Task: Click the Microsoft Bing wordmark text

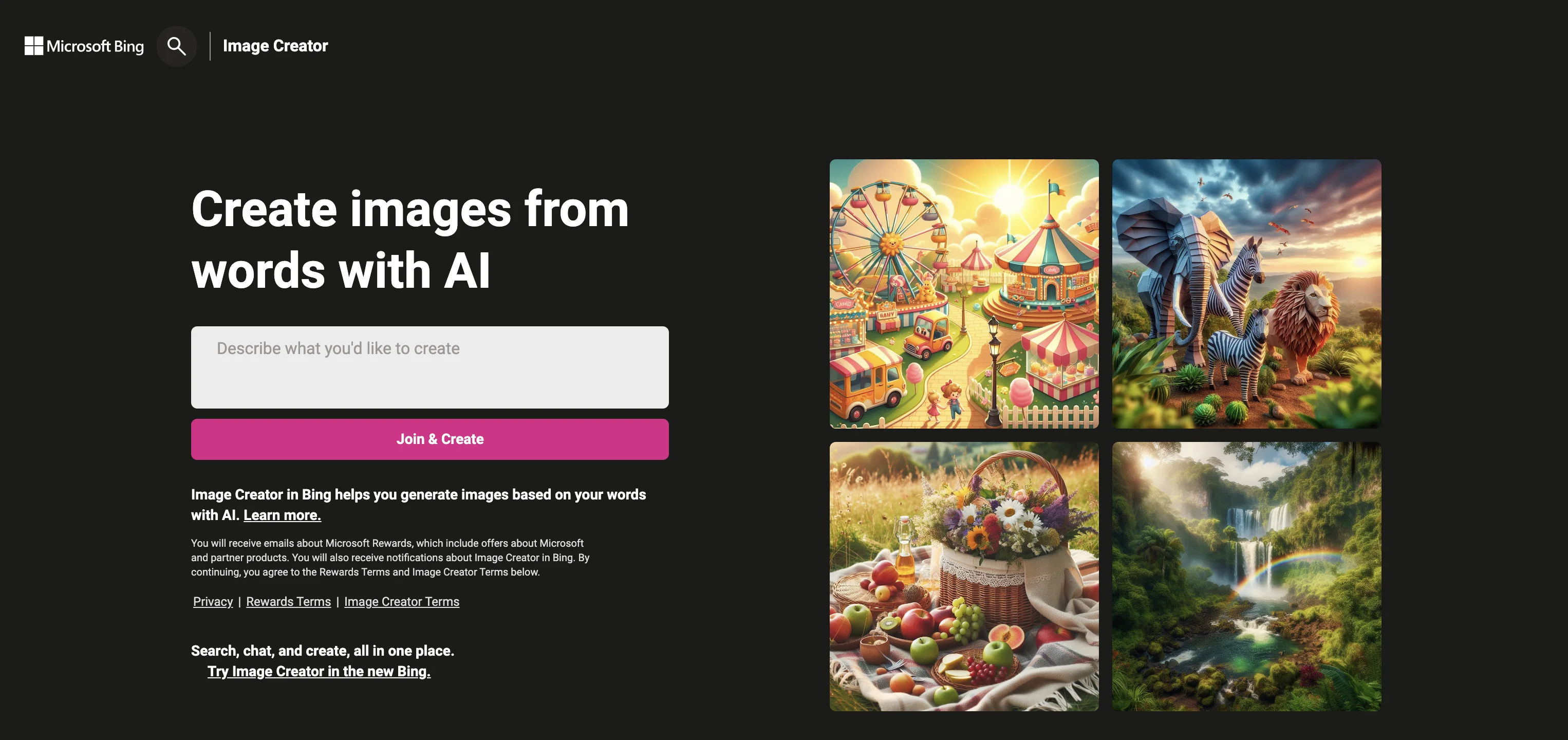Action: (95, 46)
